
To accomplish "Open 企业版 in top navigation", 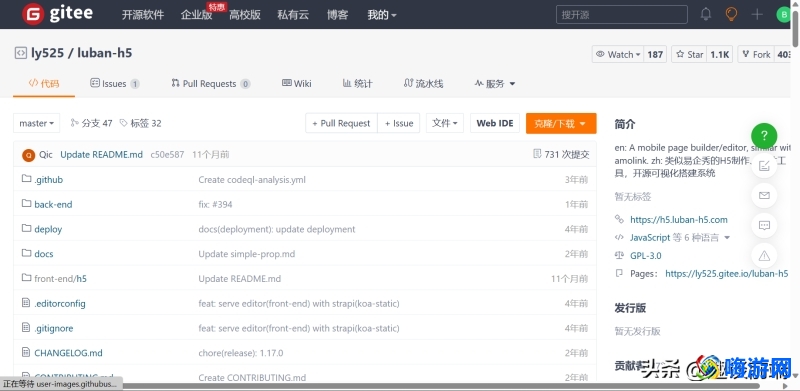I will click(196, 15).
